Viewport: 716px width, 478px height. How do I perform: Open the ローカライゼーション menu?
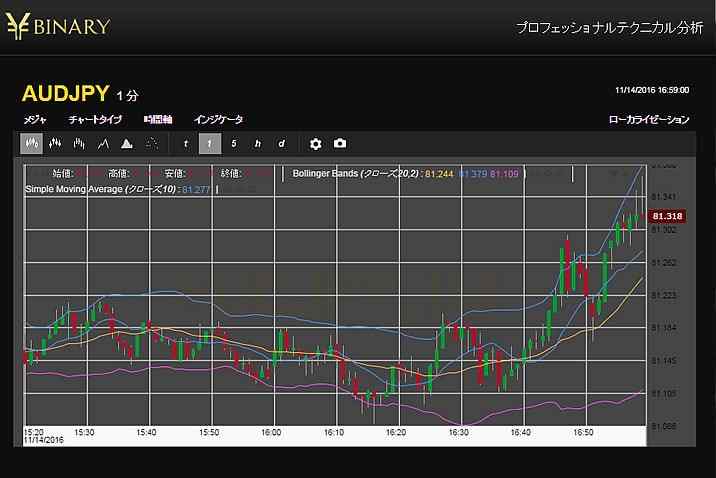coord(649,120)
